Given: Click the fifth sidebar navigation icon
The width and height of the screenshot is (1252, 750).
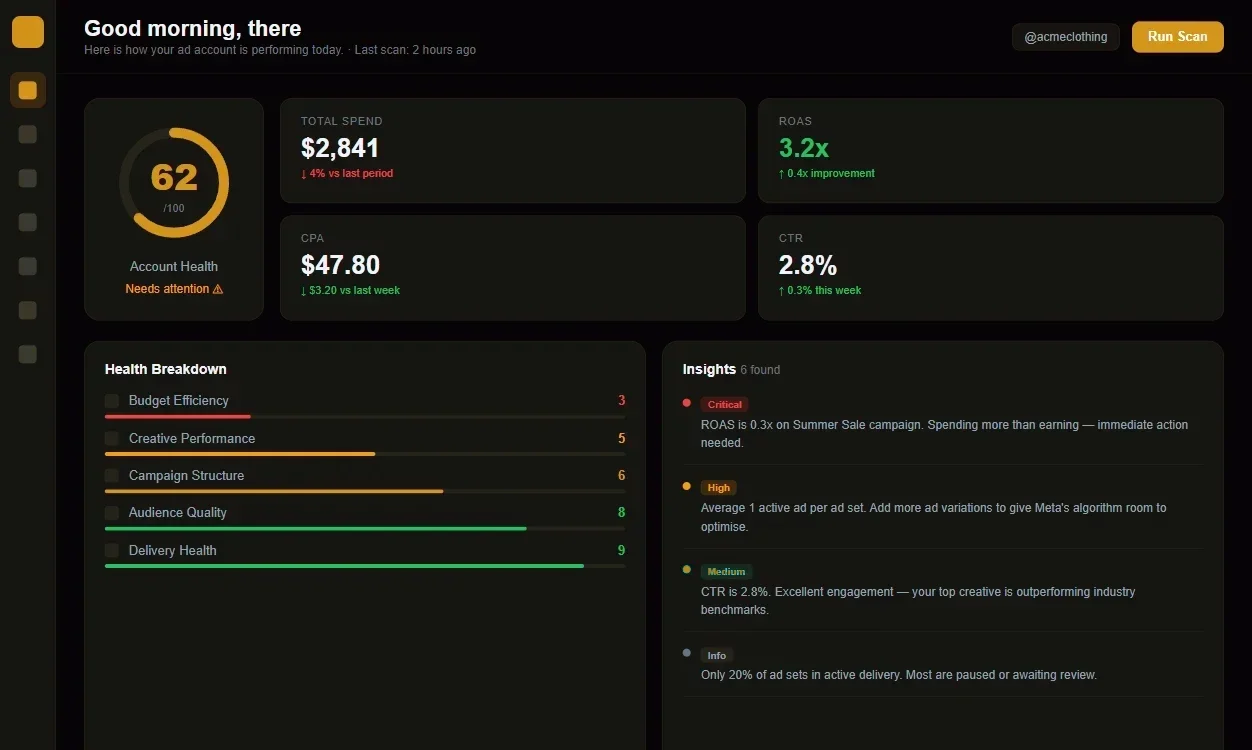Looking at the screenshot, I should coord(27,266).
